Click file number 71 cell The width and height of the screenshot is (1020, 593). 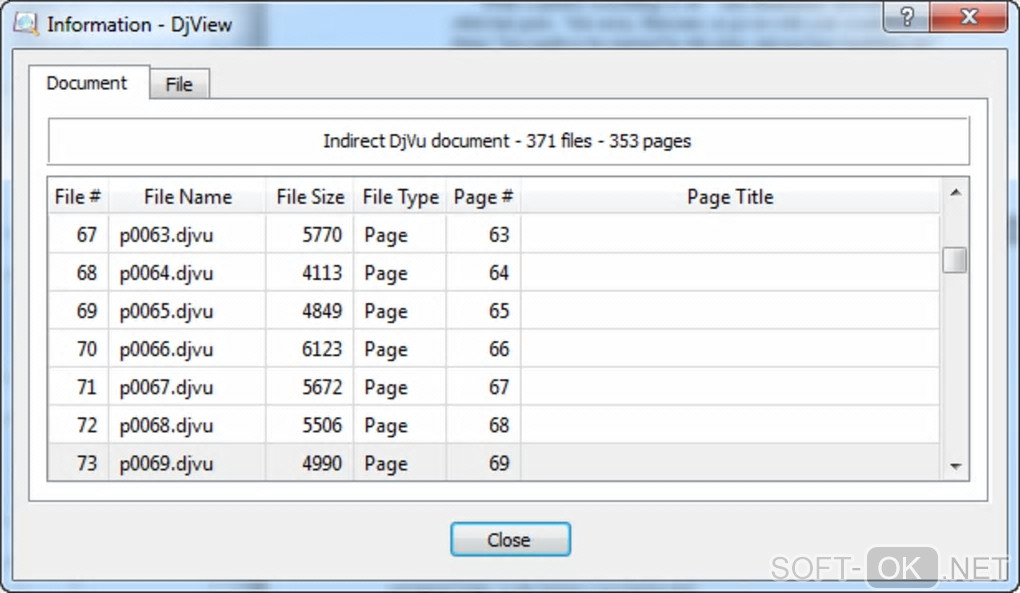click(79, 388)
